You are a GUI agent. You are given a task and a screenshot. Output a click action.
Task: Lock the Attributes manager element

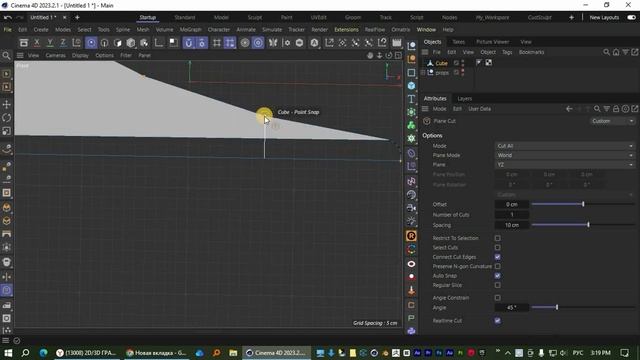click(616, 109)
